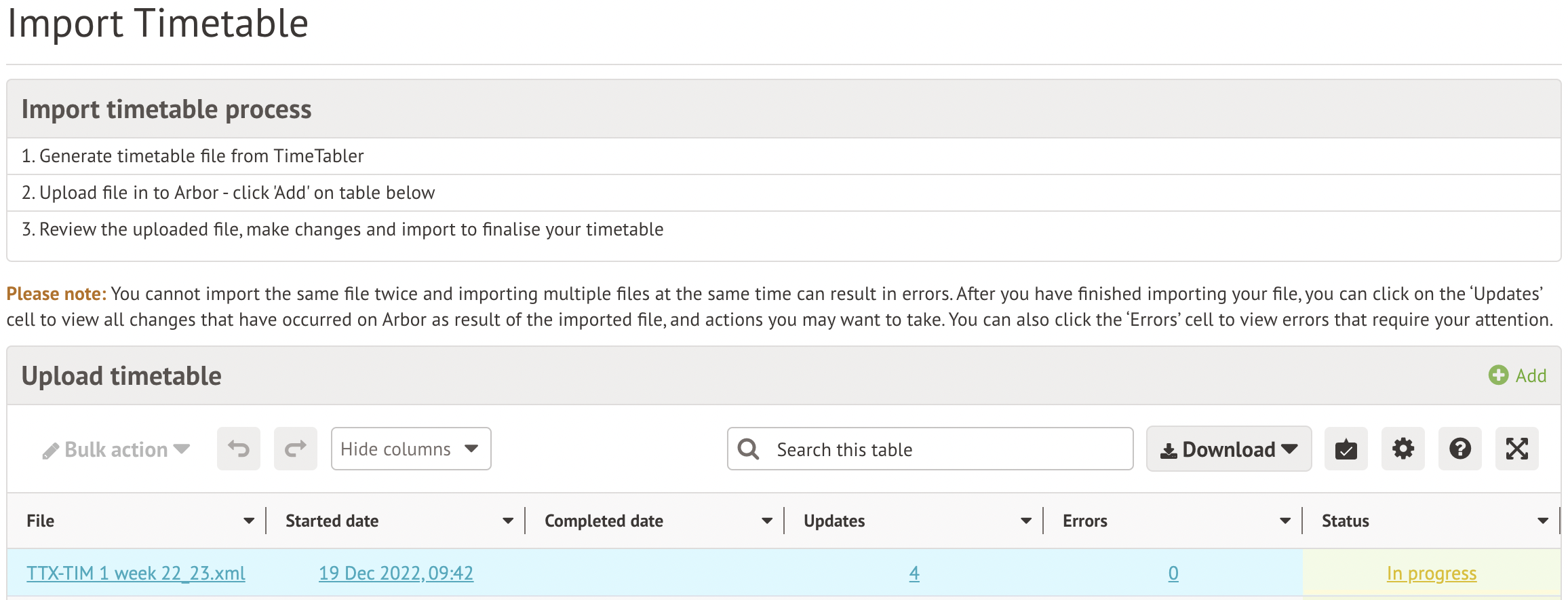
Task: Open the Hide columns dropdown
Action: [x=410, y=449]
